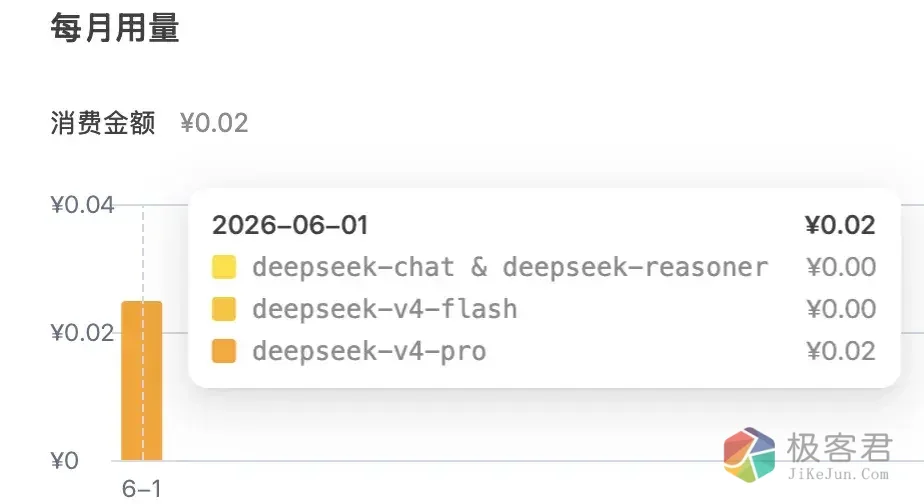Image resolution: width=924 pixels, height=504 pixels.
Task: Click the ¥0.02 value for deepseek-v4-pro
Action: (841, 351)
